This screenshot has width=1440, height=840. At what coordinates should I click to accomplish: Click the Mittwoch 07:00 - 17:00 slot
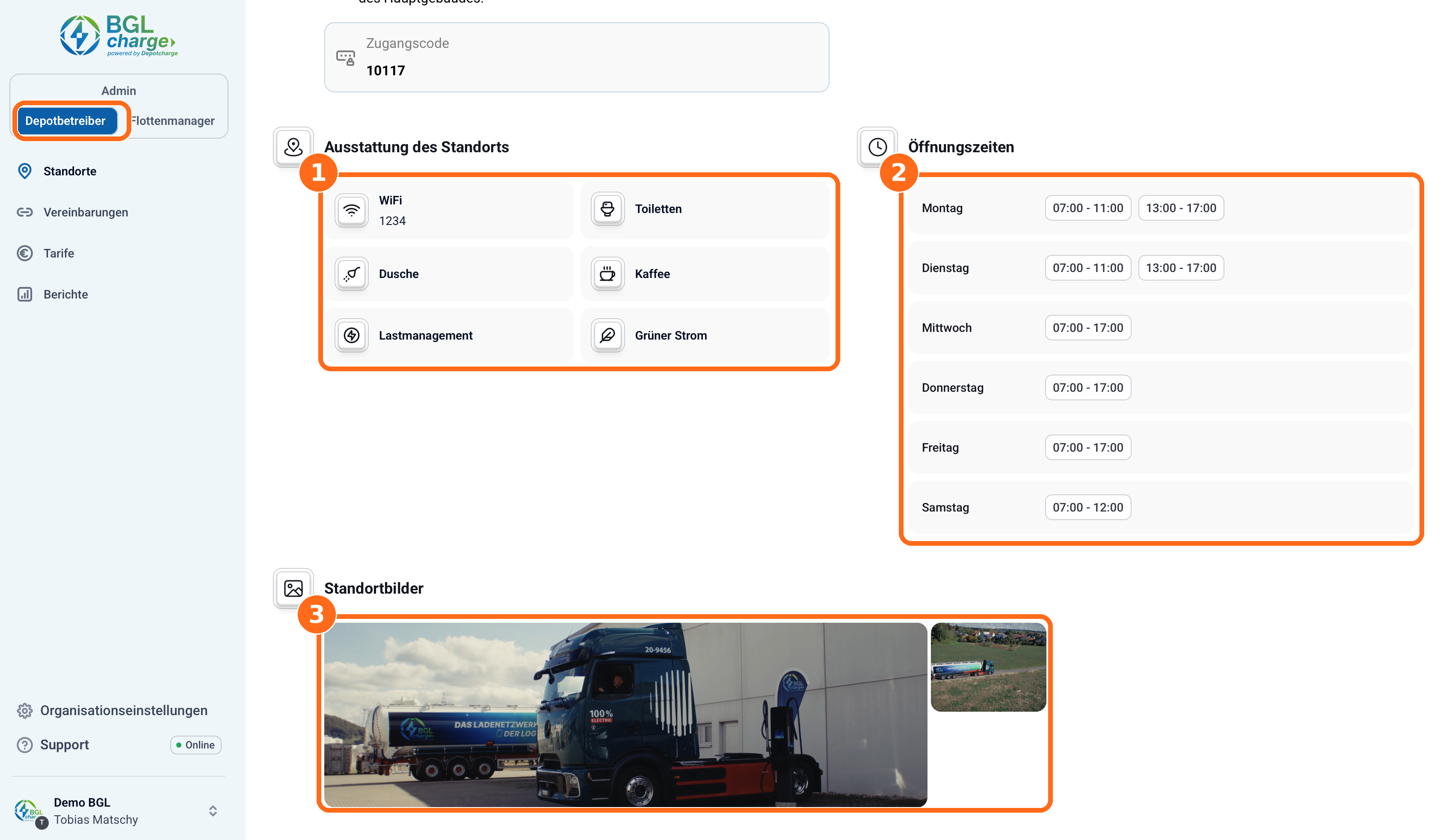(1088, 328)
